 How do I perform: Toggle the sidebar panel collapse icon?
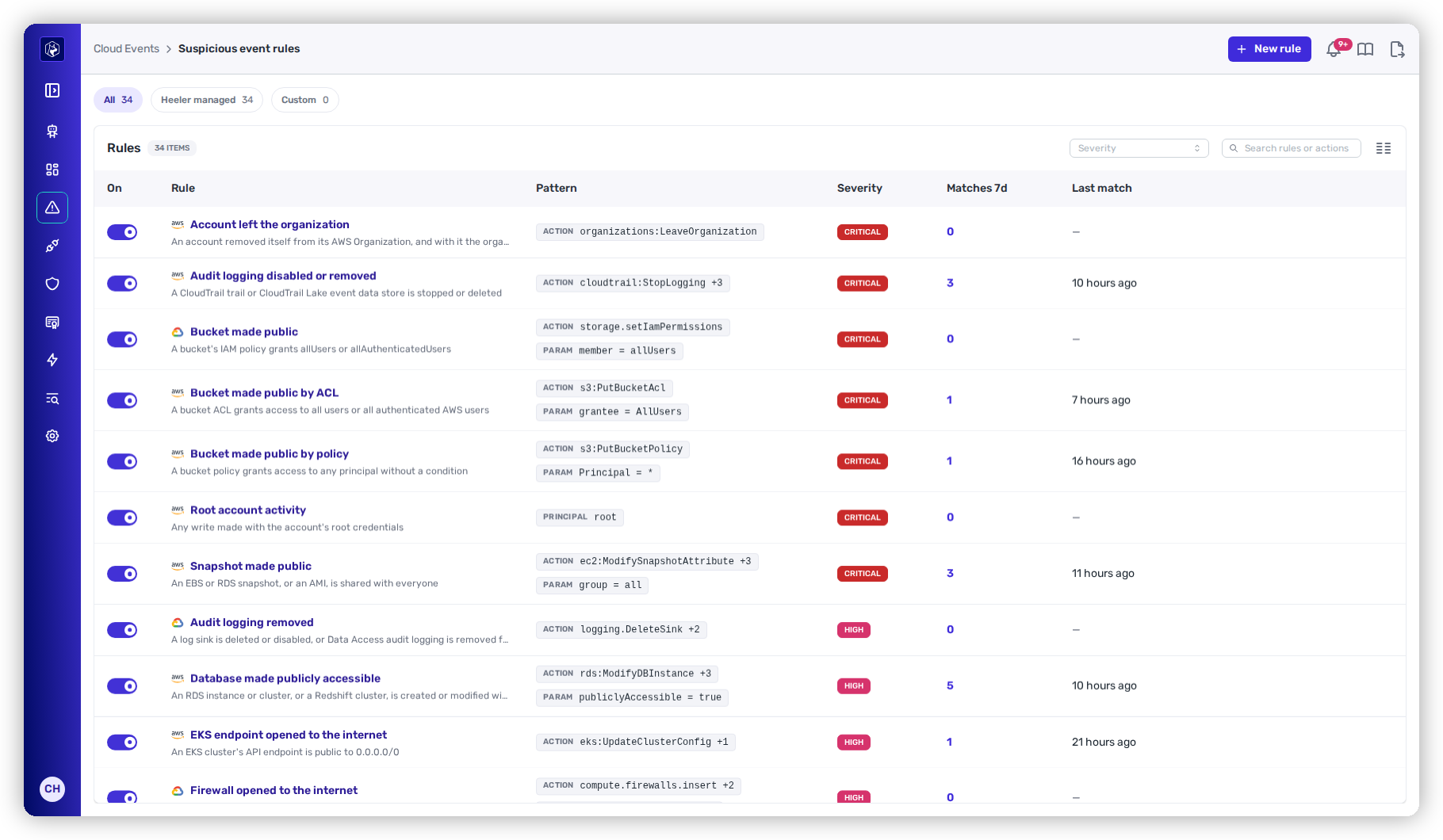click(x=52, y=90)
